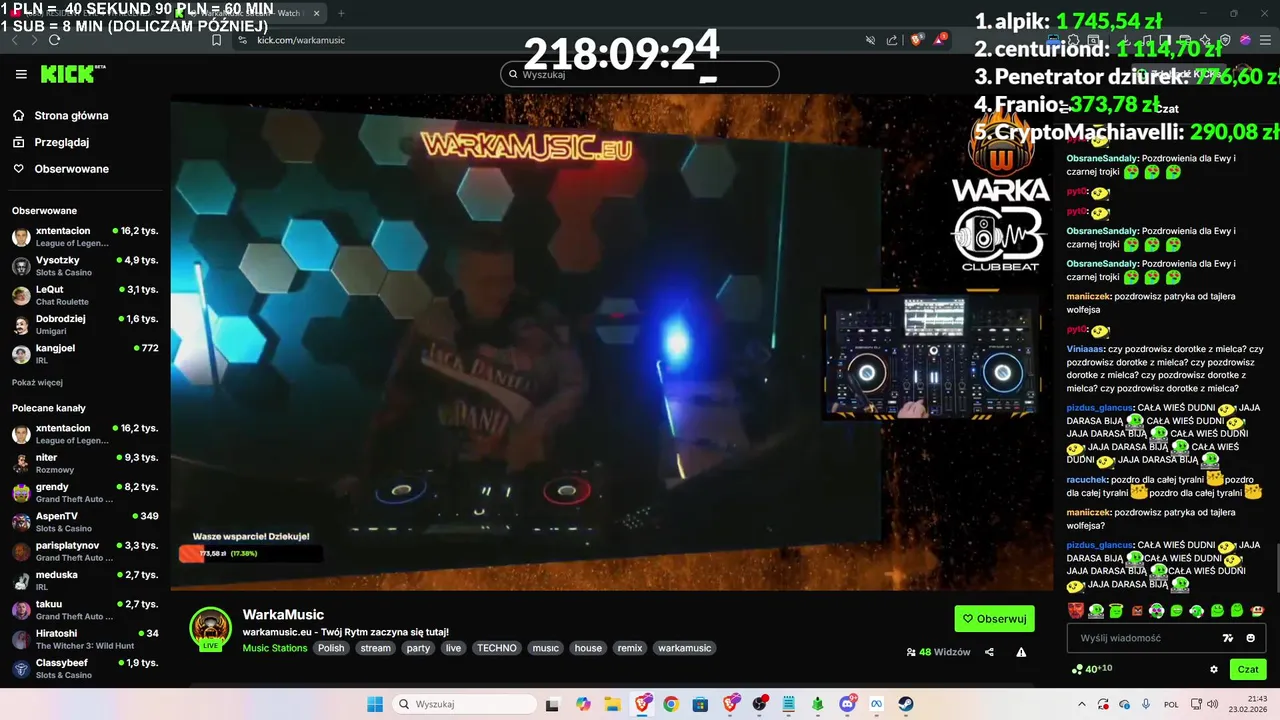
Task: Click the Kick Wyszukaj search field
Action: (x=640, y=74)
